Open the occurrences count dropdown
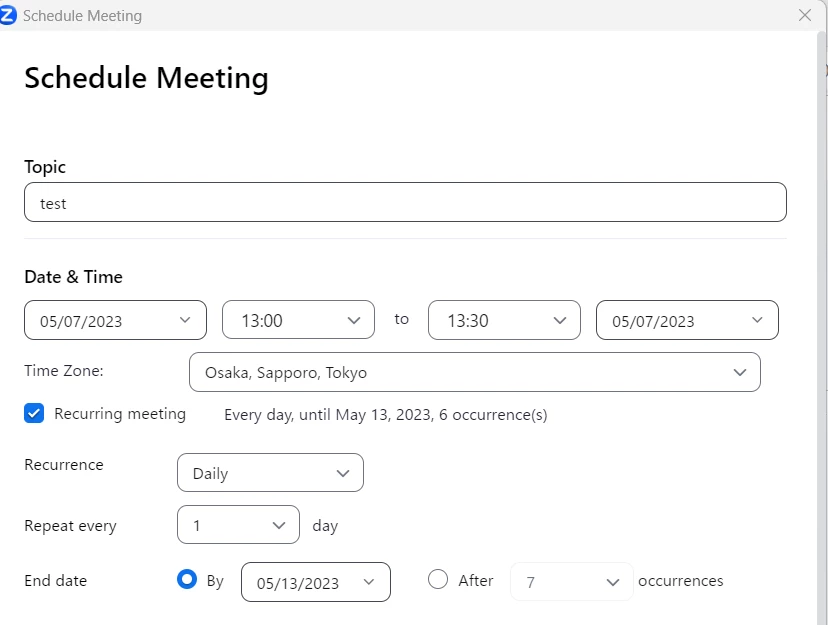This screenshot has height=625, width=828. tap(571, 582)
